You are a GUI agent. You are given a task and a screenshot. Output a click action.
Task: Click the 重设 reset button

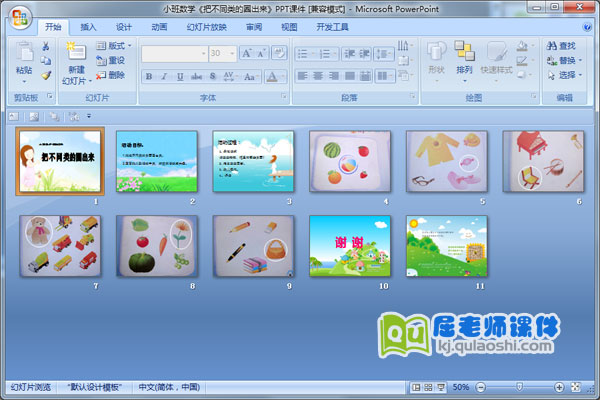pos(111,60)
